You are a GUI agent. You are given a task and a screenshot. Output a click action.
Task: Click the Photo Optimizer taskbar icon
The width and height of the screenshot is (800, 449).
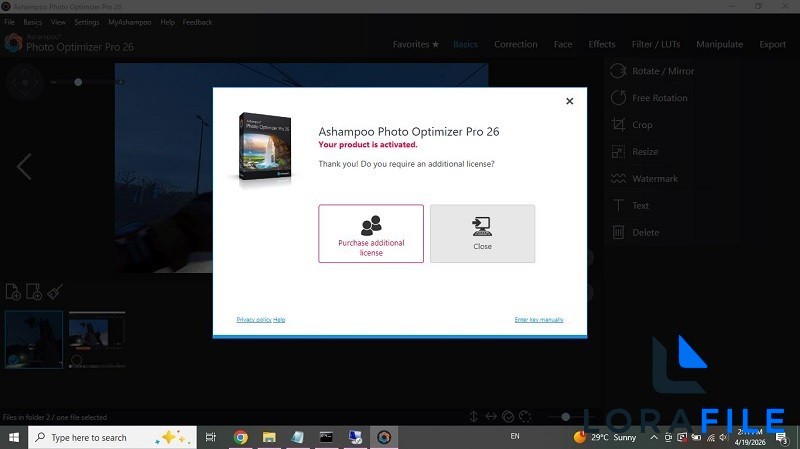(384, 437)
